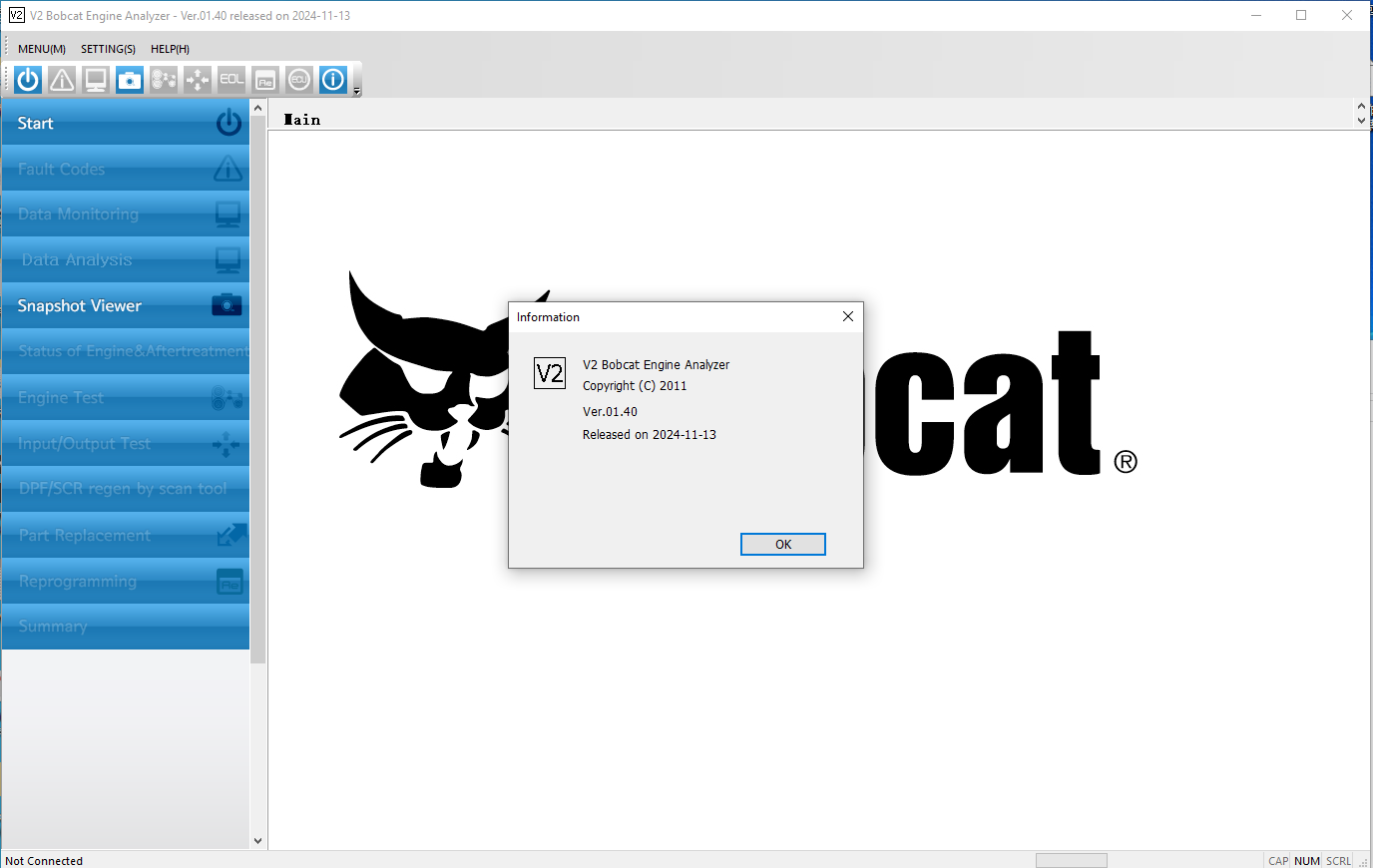
Task: Click the Main header scroll down arrow
Action: (x=1362, y=121)
